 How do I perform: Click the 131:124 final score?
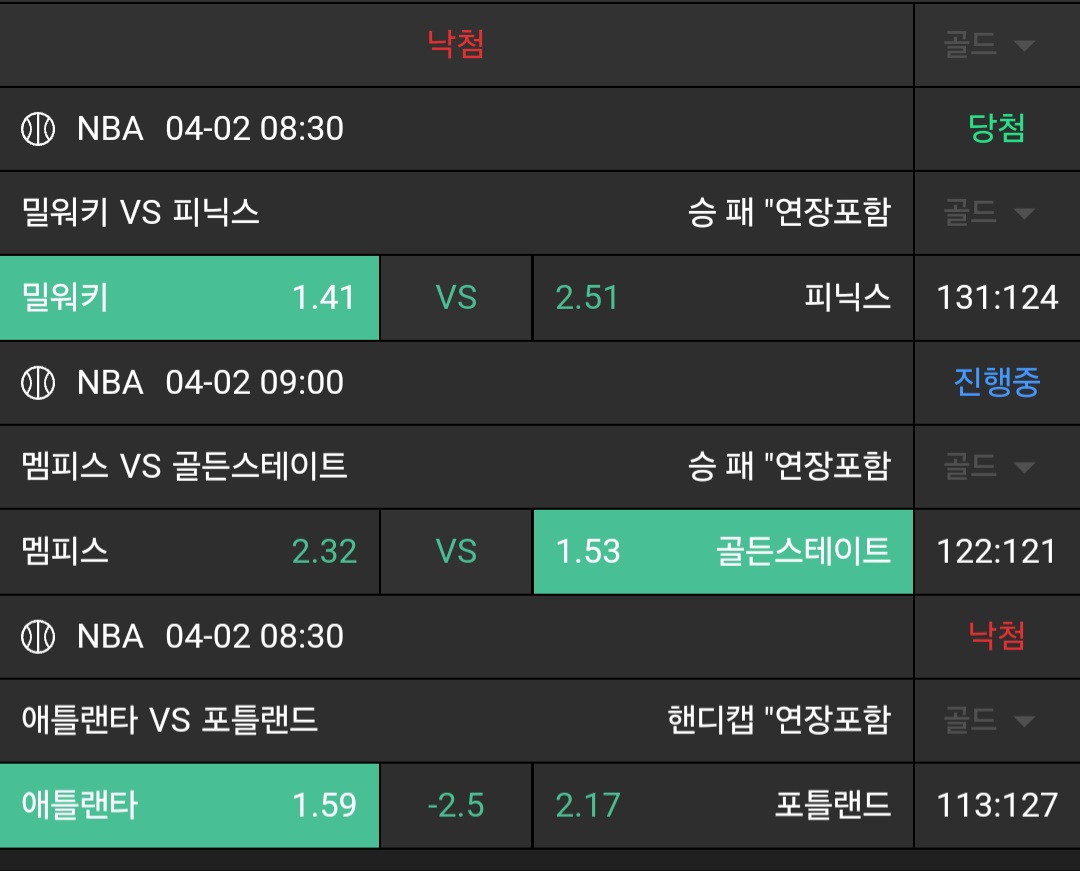[x=997, y=298]
